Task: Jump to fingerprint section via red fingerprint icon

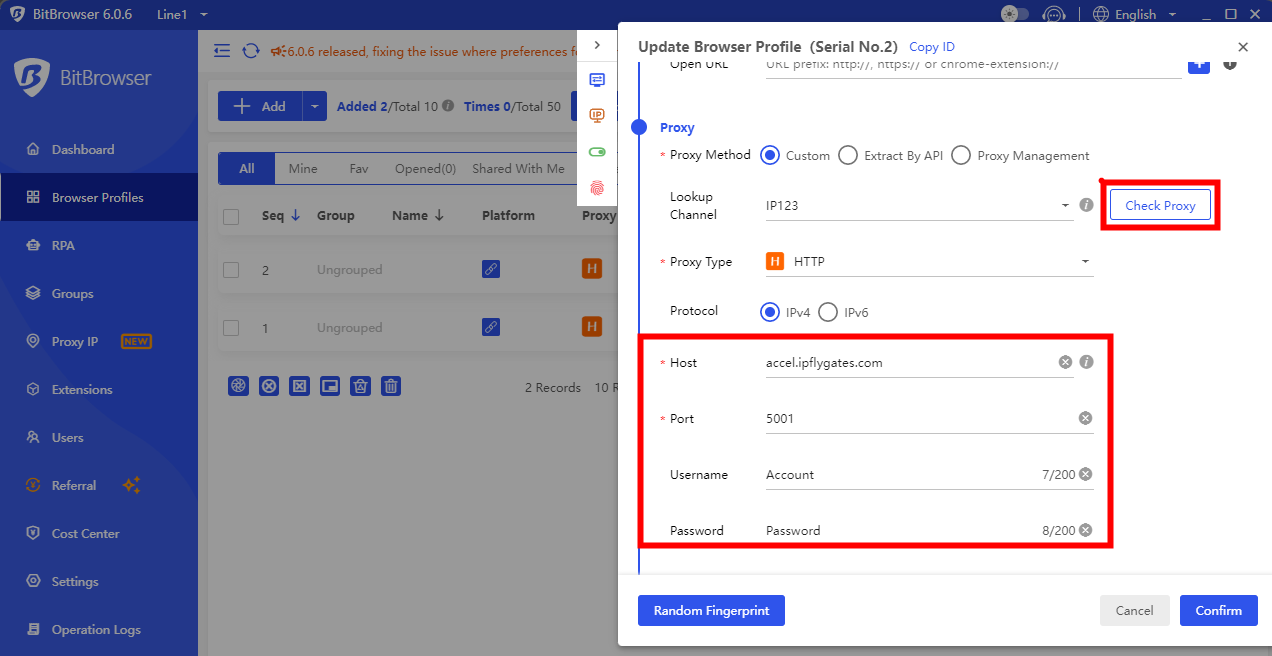Action: (597, 187)
